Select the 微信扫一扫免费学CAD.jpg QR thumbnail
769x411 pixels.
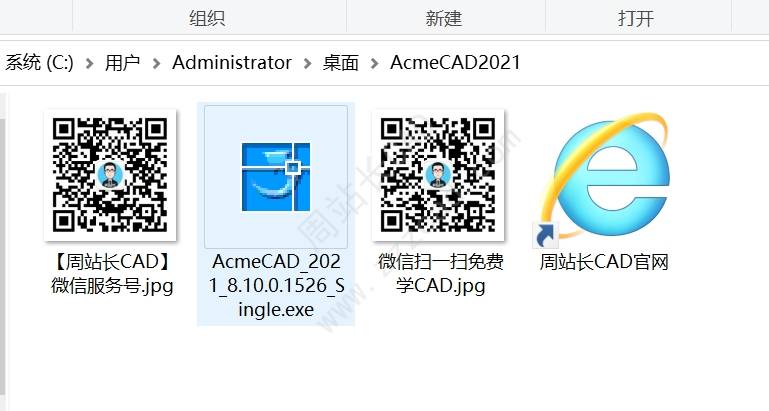pyautogui.click(x=438, y=175)
